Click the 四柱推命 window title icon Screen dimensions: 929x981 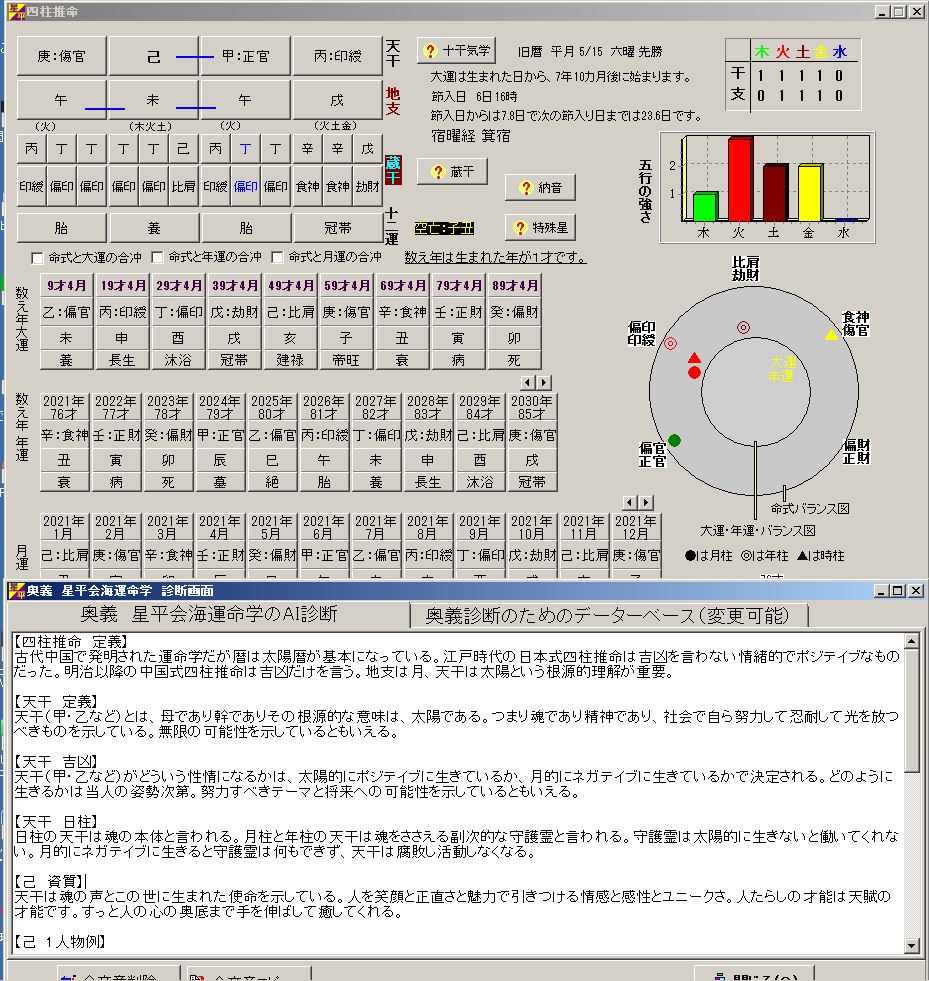pos(16,11)
